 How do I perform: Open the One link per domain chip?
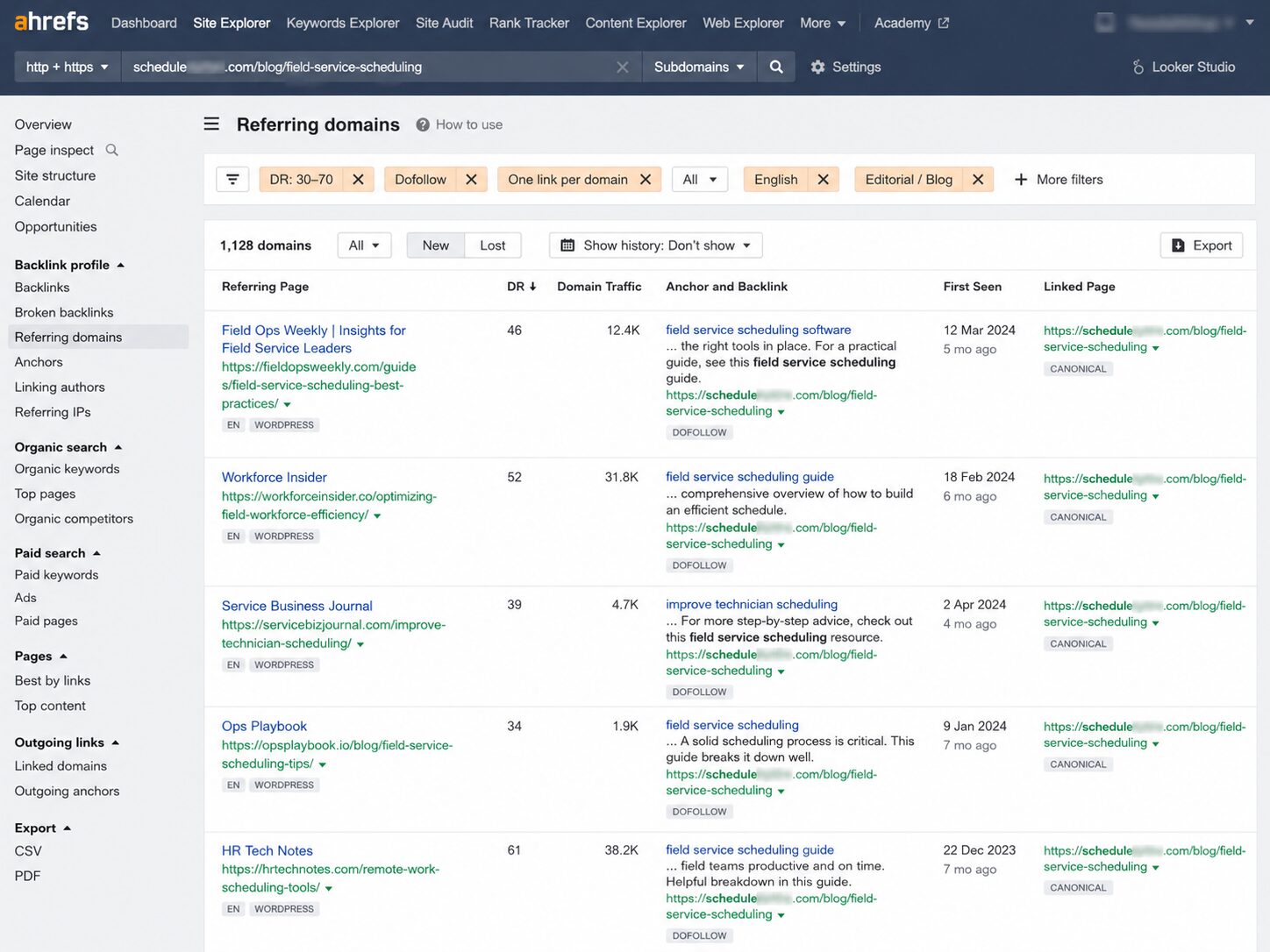click(567, 179)
